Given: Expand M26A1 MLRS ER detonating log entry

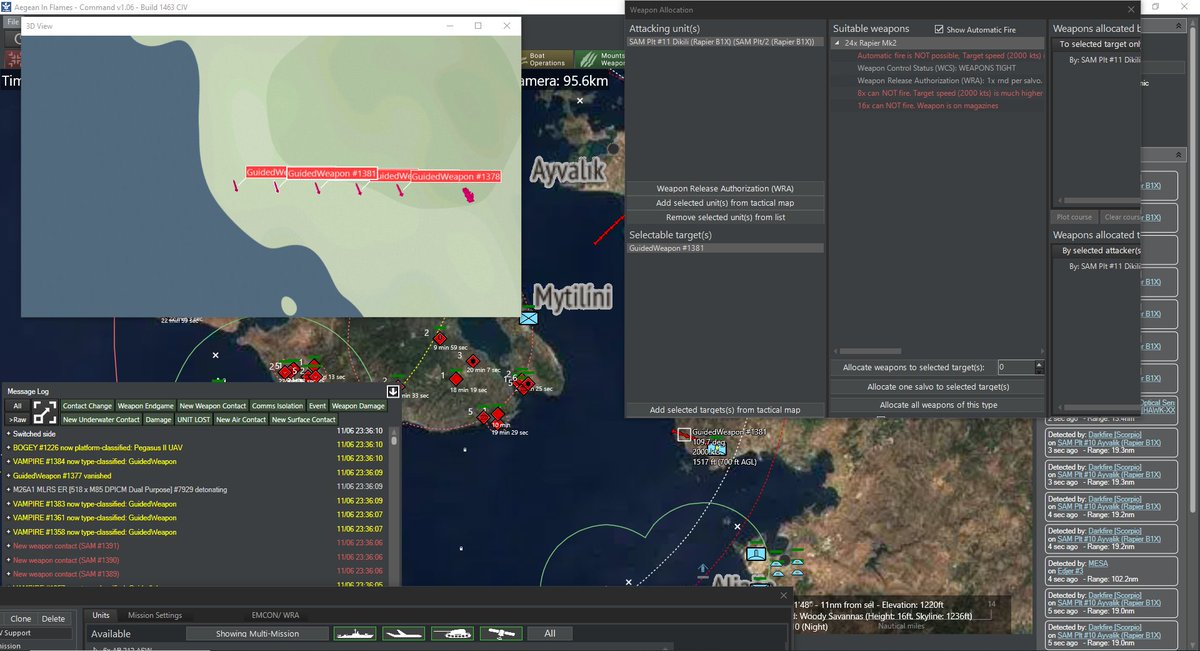Looking at the screenshot, I should click(9, 489).
